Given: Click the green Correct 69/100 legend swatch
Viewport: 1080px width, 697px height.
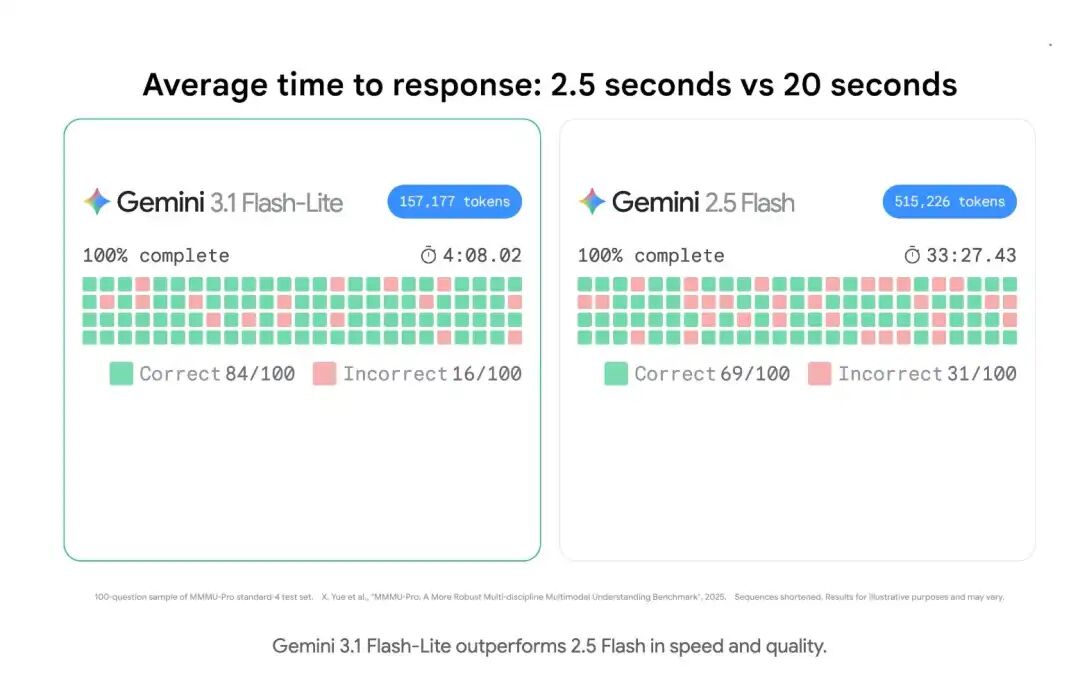Looking at the screenshot, I should 616,373.
